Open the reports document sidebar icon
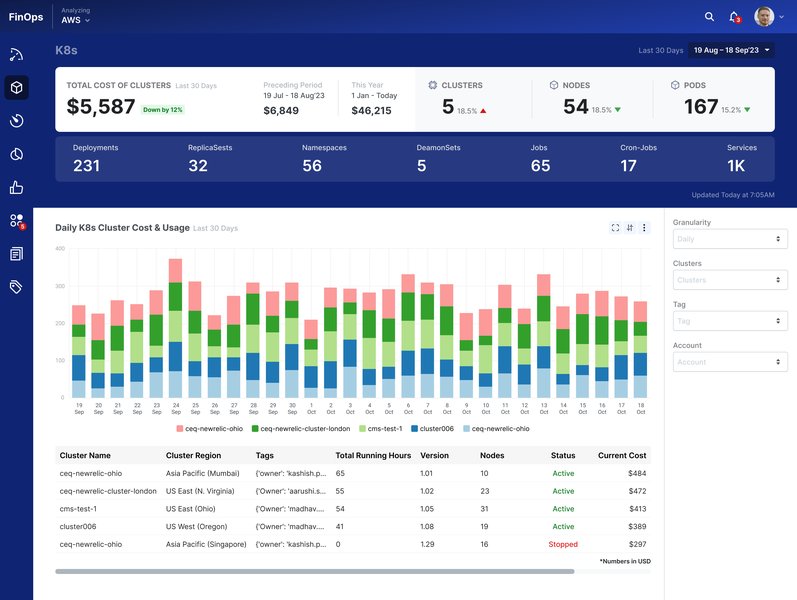This screenshot has height=600, width=797. coord(16,254)
